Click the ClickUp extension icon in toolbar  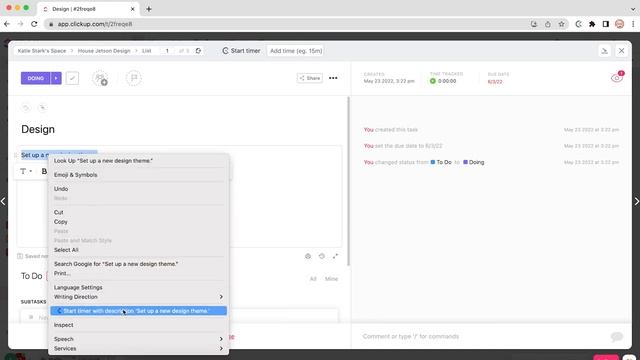coord(578,24)
